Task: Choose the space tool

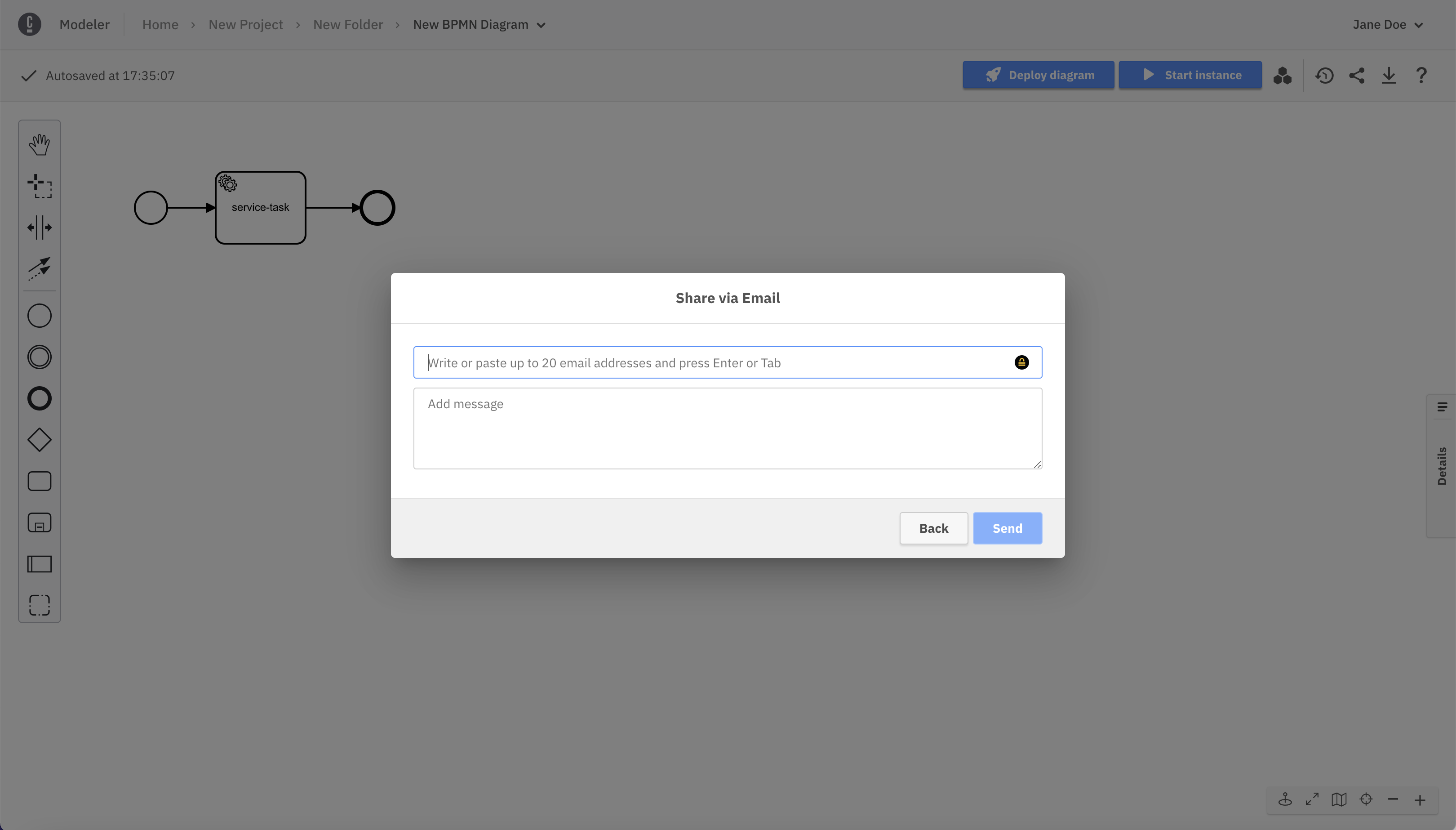Action: pos(39,228)
